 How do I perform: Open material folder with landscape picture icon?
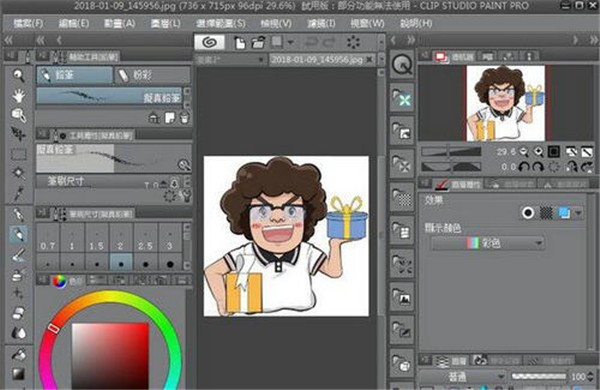pos(402,297)
